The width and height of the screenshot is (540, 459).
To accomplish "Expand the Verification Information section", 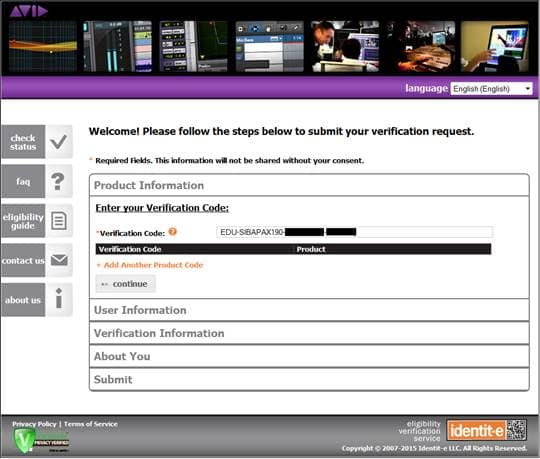I will click(309, 333).
